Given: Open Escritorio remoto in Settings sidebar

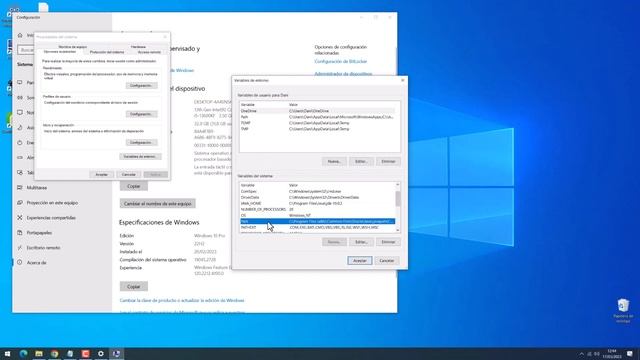Looking at the screenshot, I should (43, 248).
